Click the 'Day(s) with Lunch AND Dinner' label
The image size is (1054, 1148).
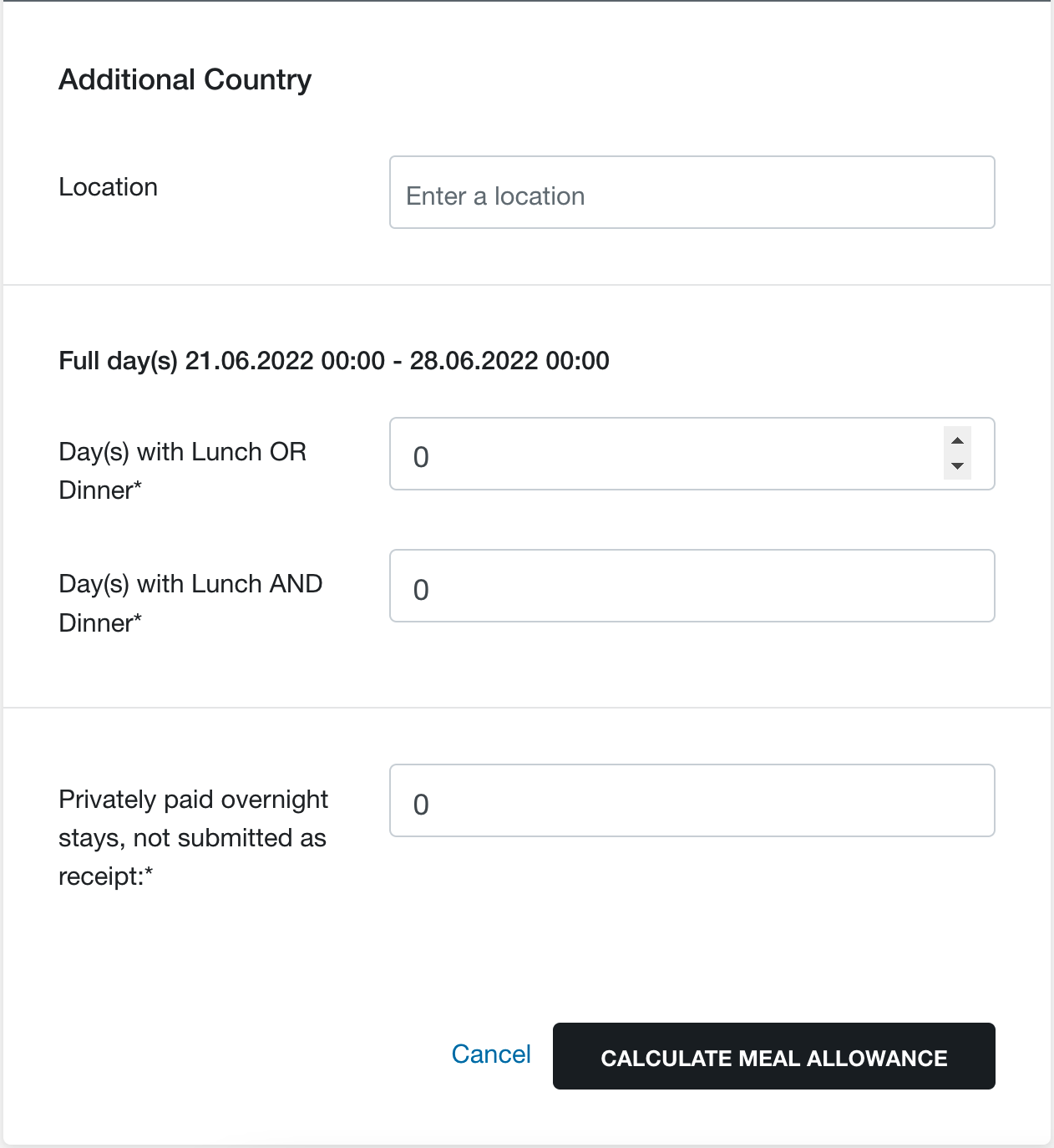coord(190,603)
